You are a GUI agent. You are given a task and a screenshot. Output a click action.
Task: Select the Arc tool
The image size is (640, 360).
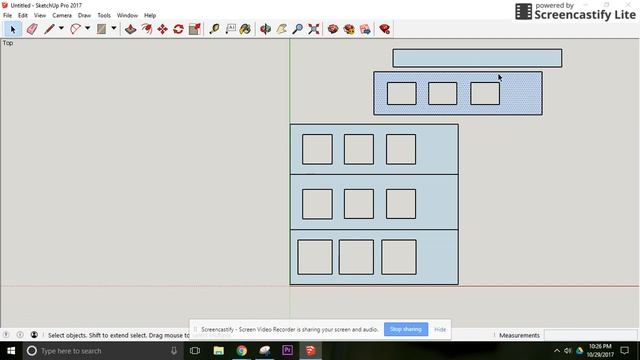pyautogui.click(x=76, y=29)
